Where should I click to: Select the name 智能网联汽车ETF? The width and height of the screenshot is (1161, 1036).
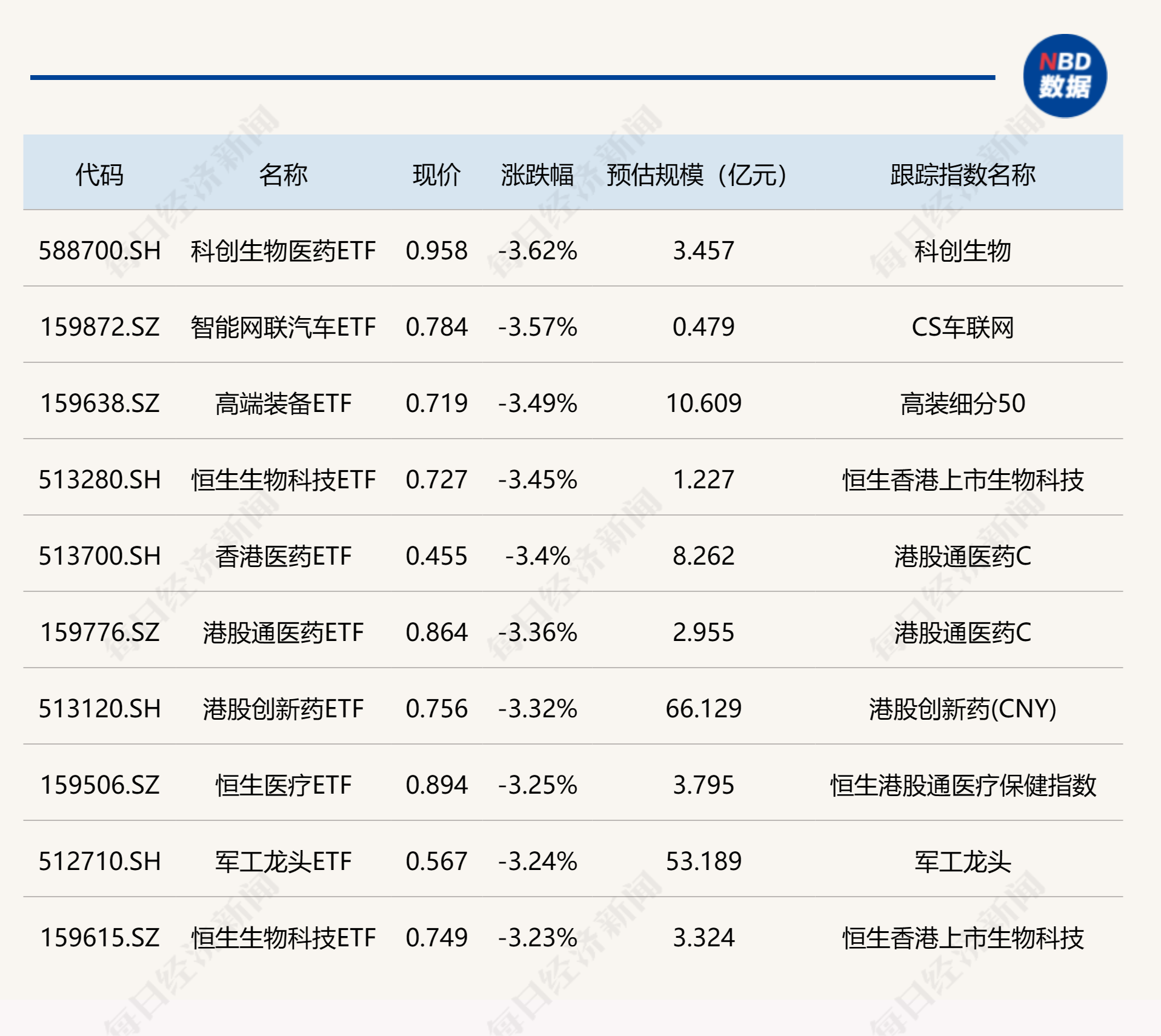(x=283, y=327)
